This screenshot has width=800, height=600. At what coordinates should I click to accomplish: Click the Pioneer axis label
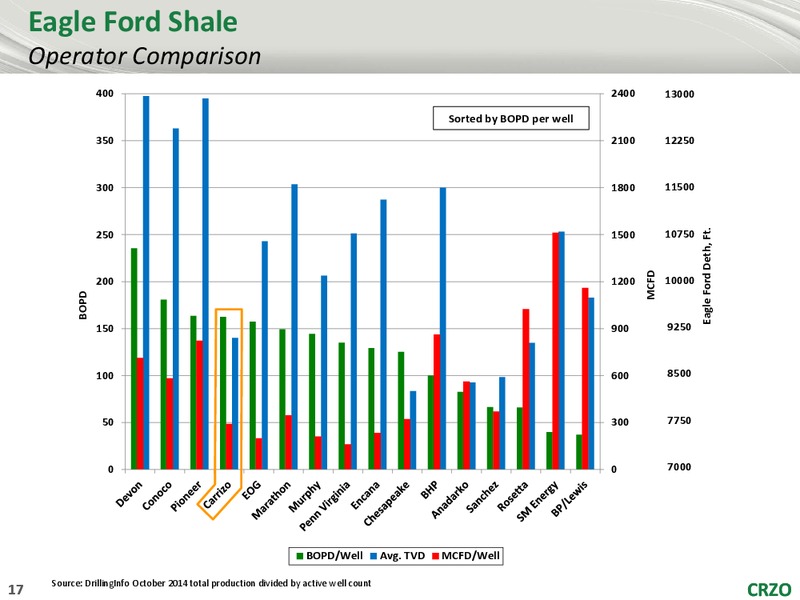pos(186,496)
